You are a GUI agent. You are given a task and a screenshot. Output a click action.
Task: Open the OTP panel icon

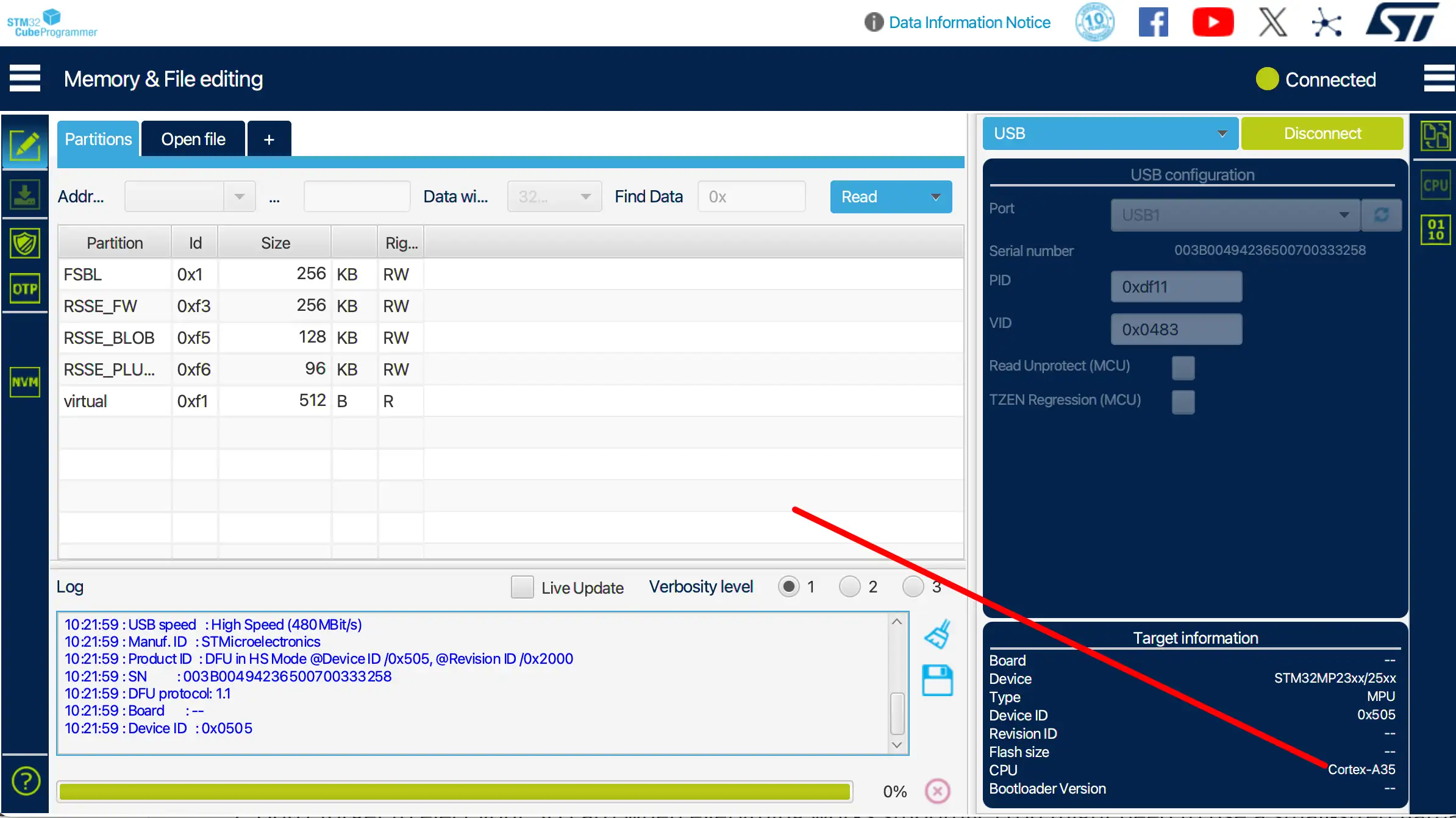click(x=25, y=288)
